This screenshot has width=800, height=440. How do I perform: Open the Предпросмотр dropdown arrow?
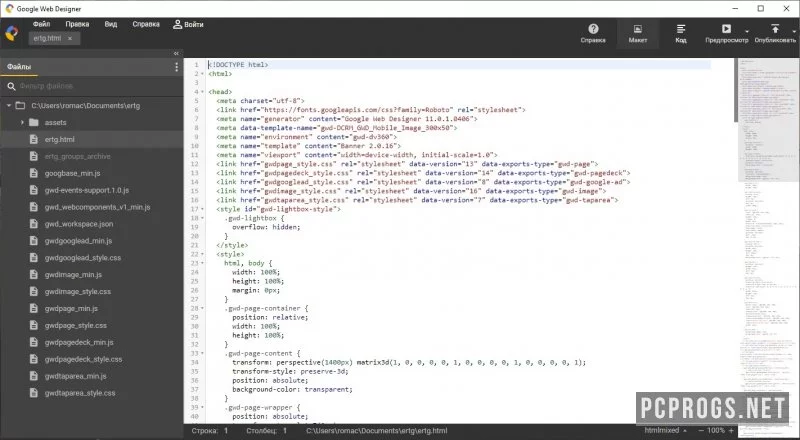[747, 32]
